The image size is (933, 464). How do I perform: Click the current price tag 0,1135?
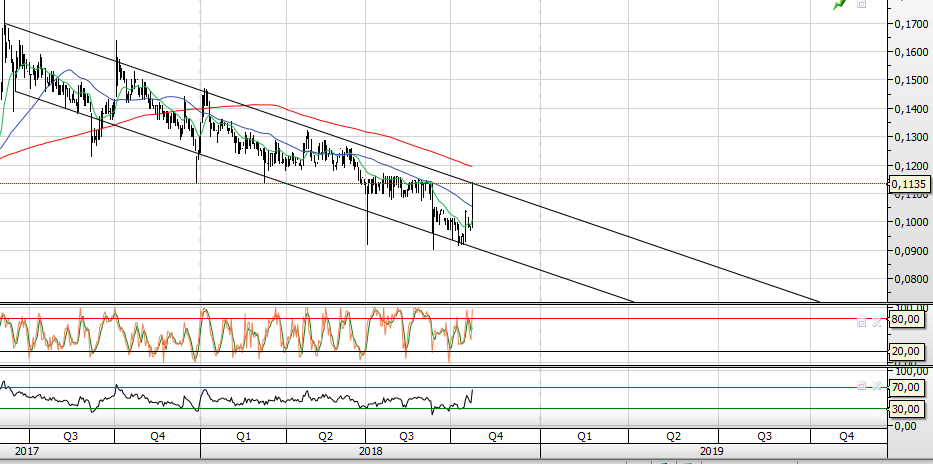point(908,183)
